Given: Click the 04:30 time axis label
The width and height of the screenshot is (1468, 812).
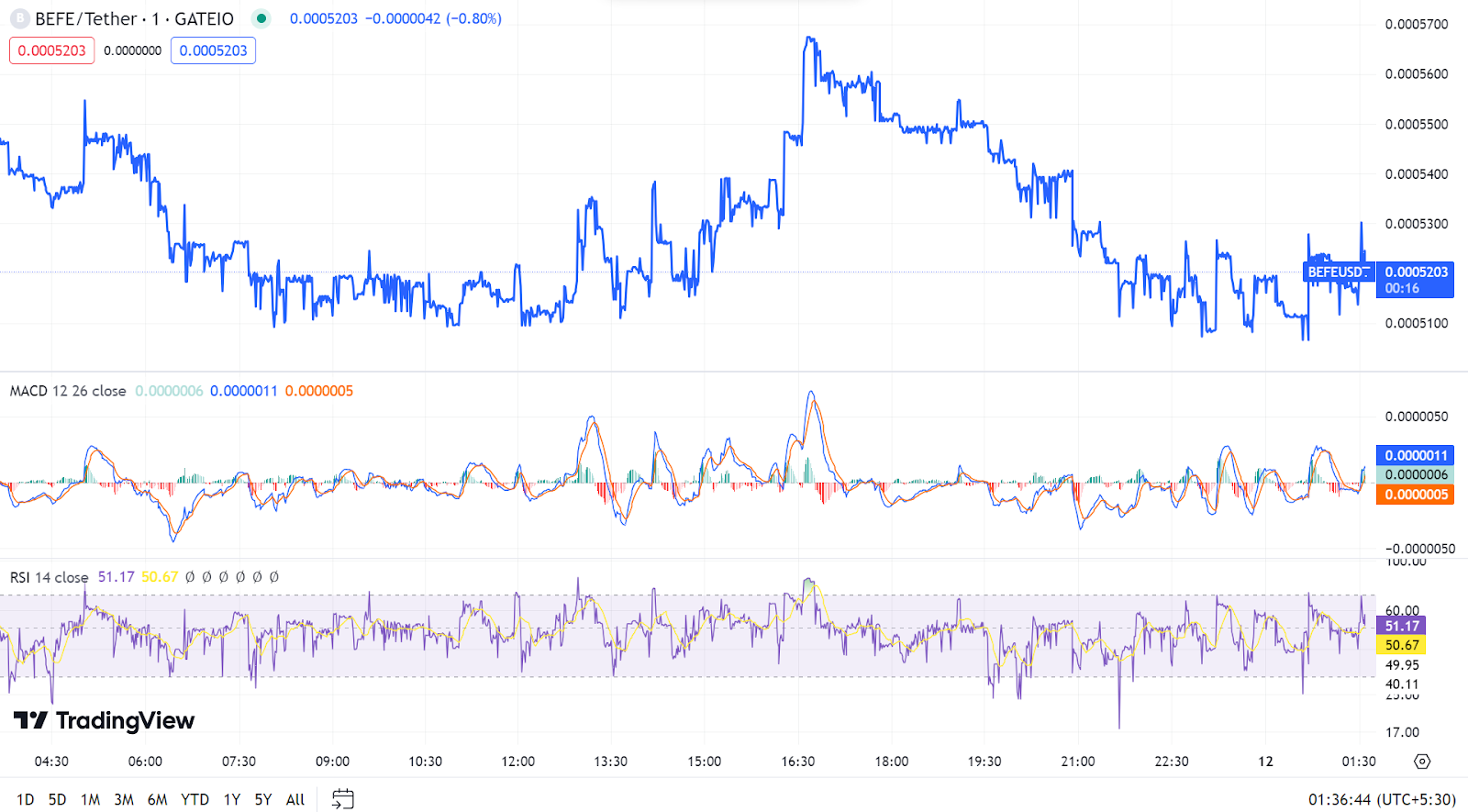Looking at the screenshot, I should [51, 762].
